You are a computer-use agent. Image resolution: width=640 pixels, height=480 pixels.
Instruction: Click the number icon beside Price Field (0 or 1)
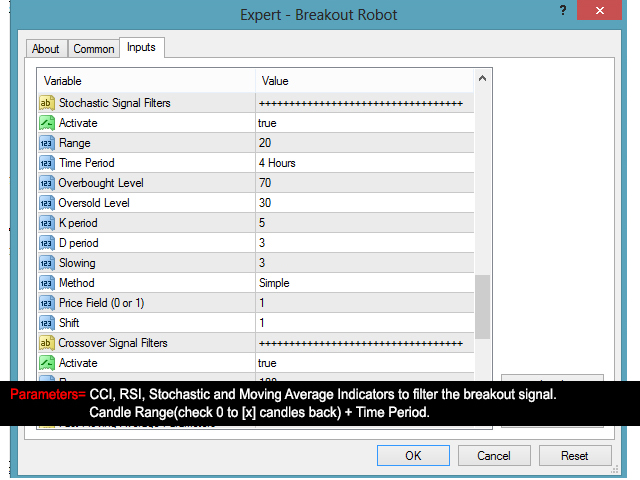(47, 303)
